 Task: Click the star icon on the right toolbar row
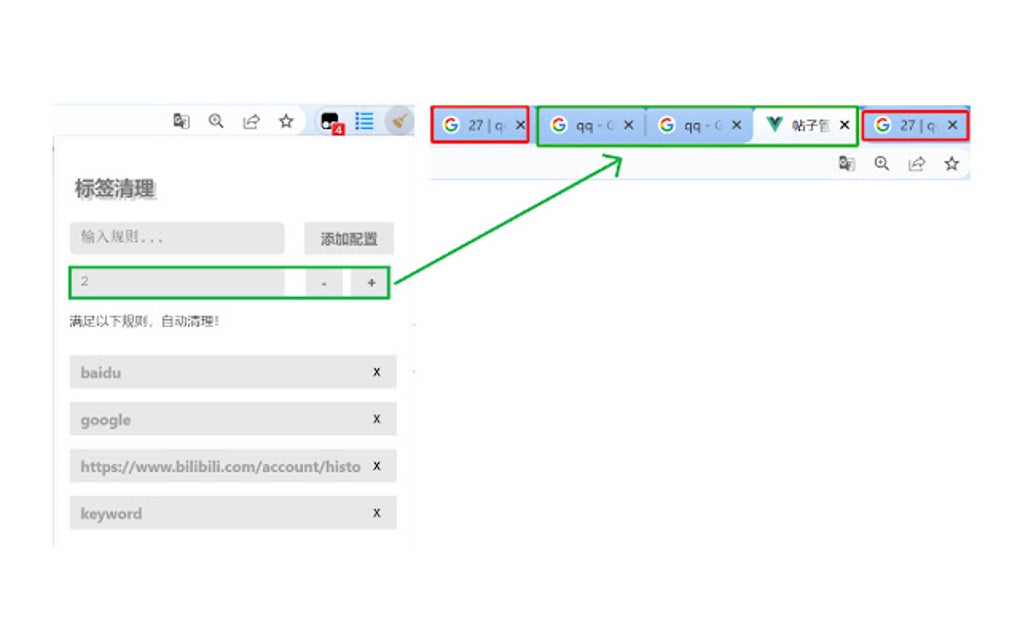coord(952,163)
